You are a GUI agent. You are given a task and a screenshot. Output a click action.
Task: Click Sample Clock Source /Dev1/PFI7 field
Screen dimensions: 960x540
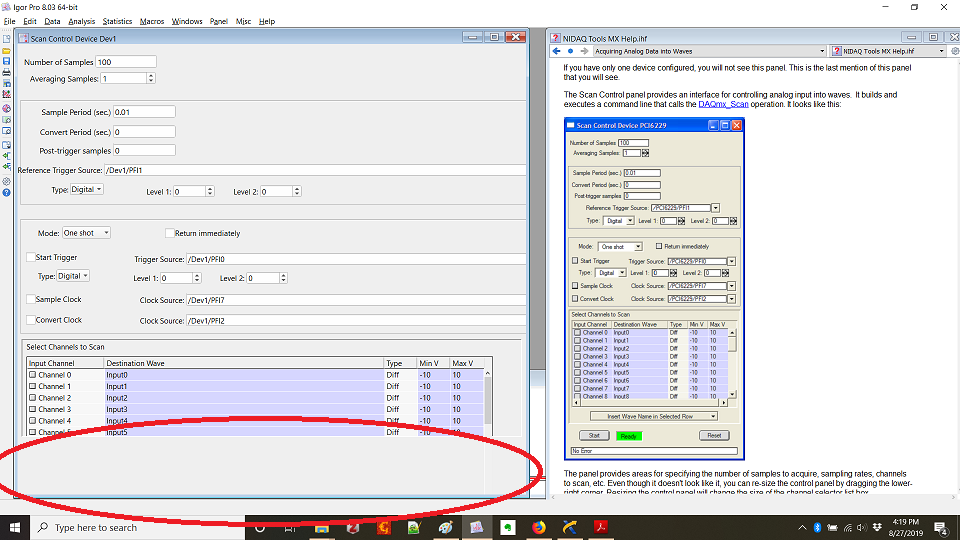[x=356, y=300]
